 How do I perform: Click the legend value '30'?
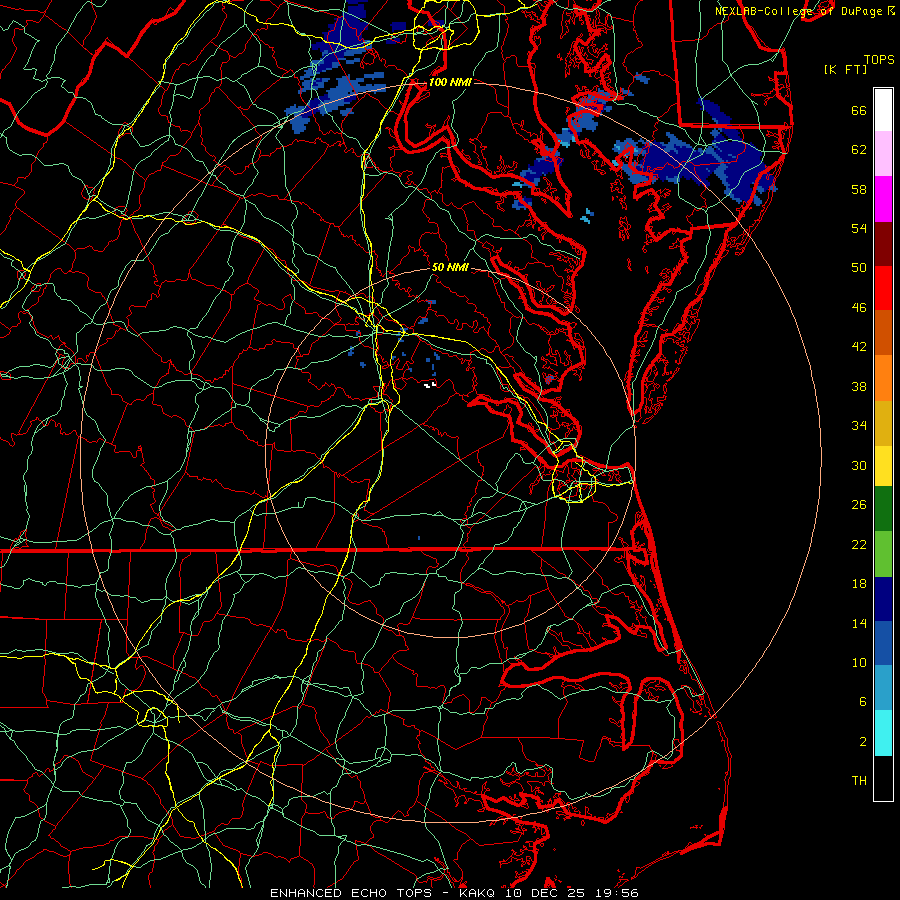coord(859,465)
